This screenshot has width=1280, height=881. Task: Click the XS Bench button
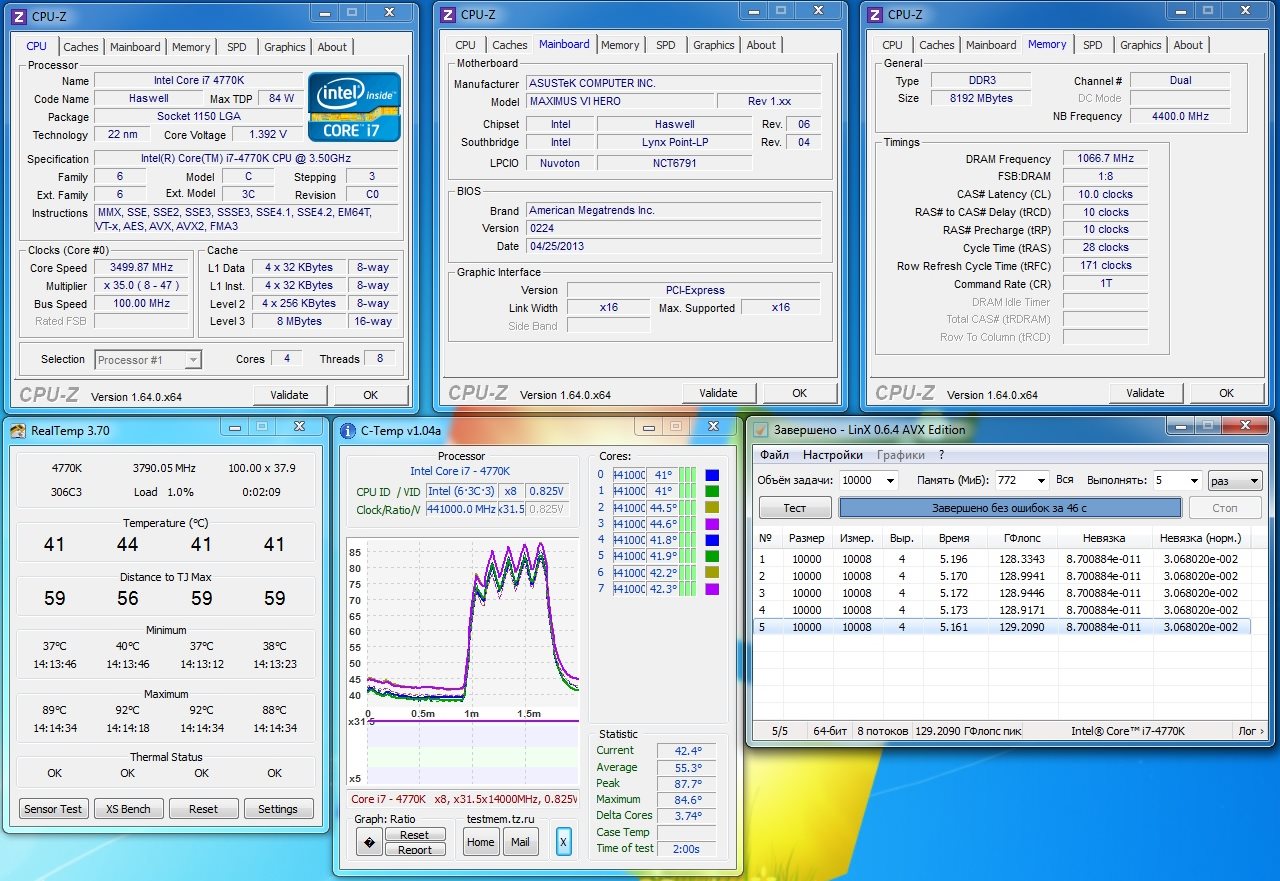[x=129, y=809]
